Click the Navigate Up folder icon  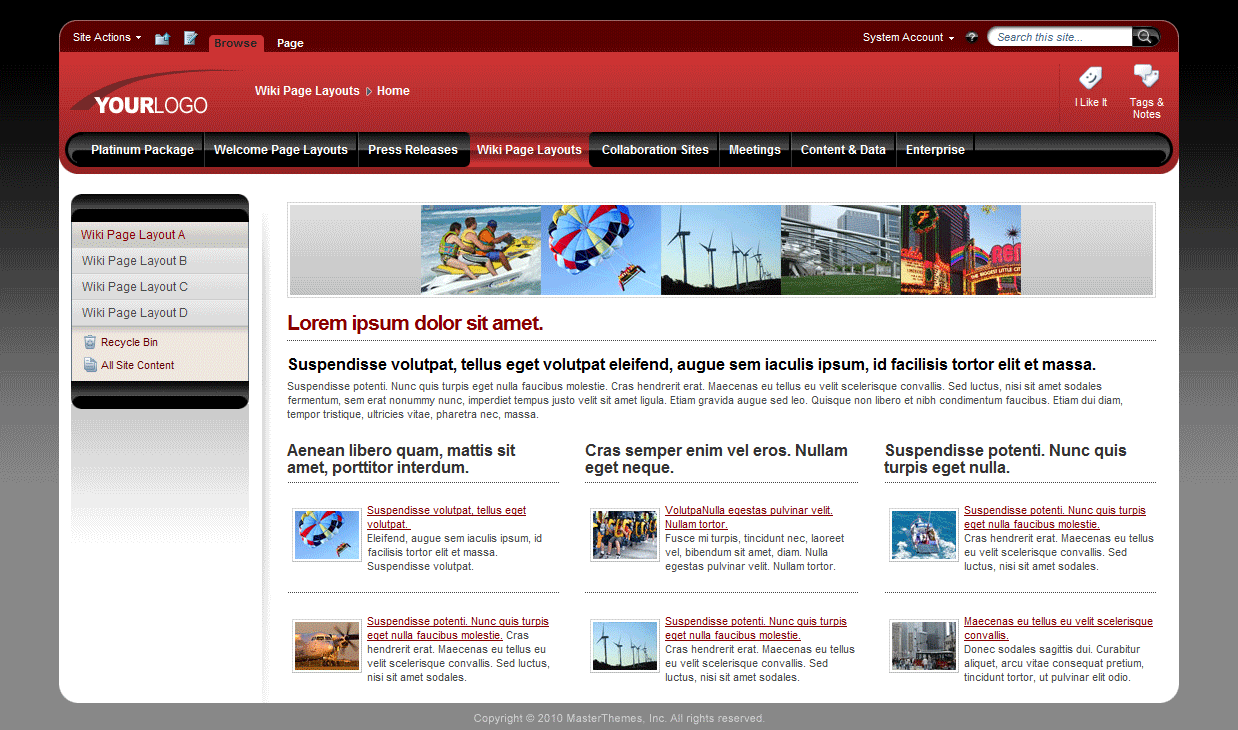[162, 37]
